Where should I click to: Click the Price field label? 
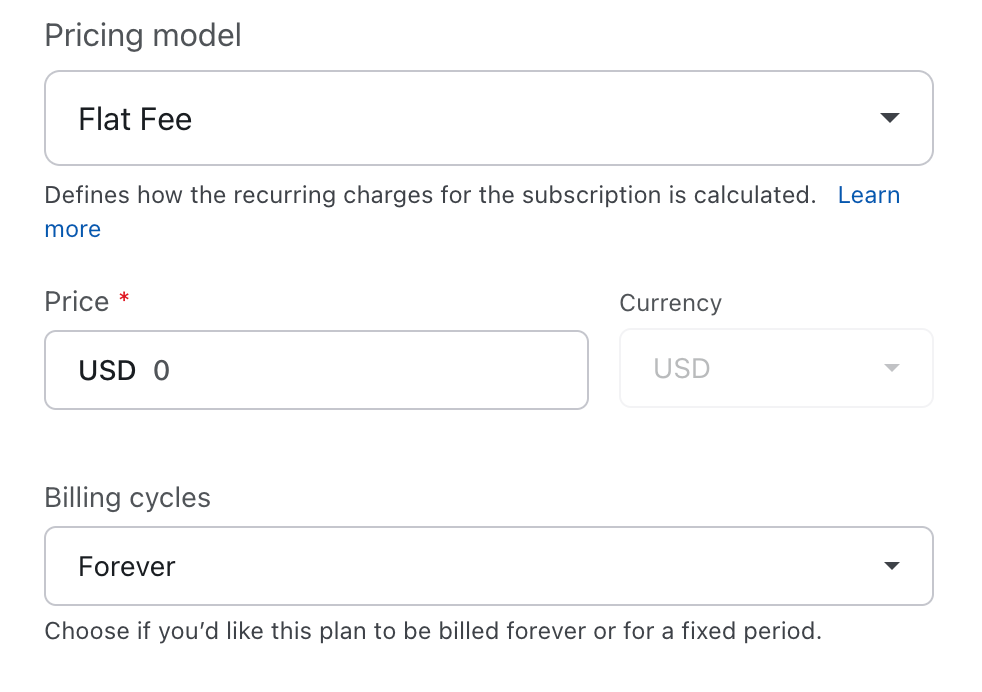77,302
